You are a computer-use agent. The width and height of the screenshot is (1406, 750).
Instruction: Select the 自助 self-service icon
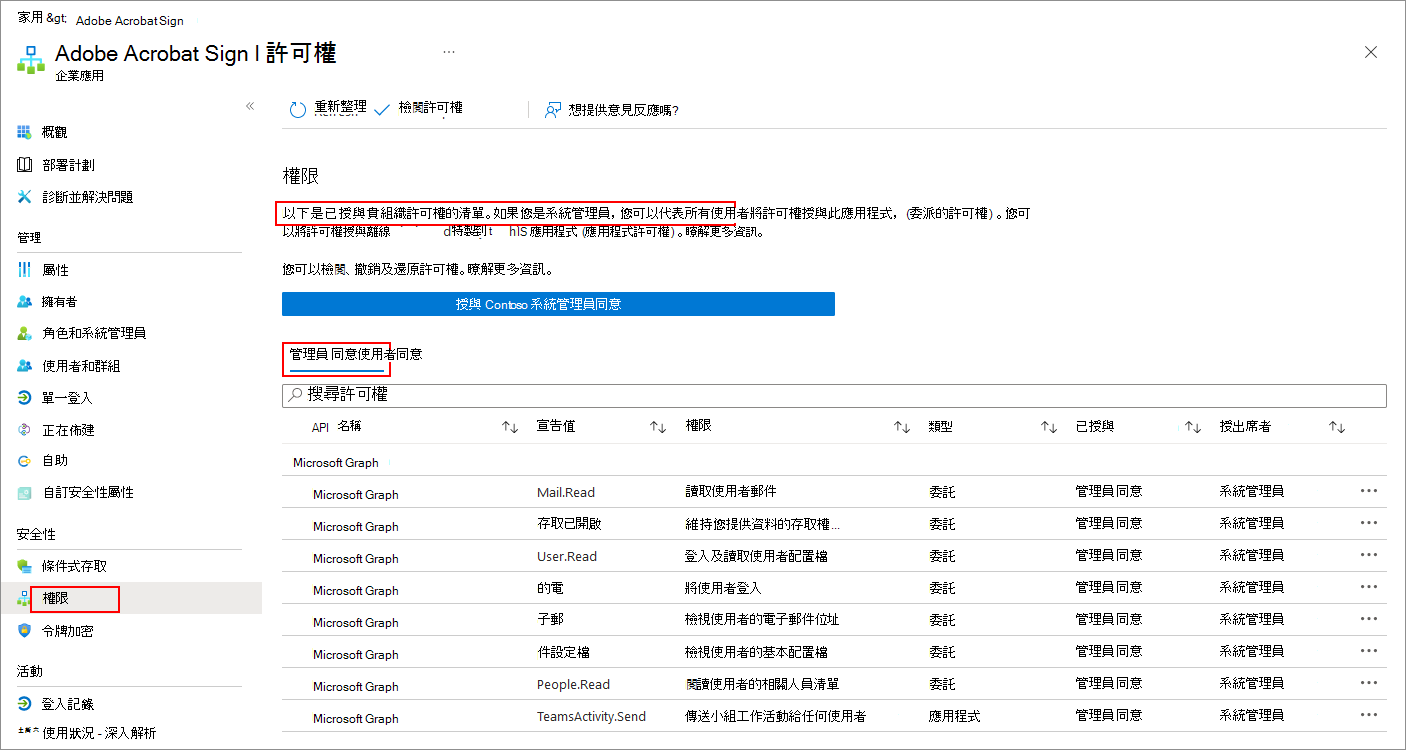click(25, 461)
